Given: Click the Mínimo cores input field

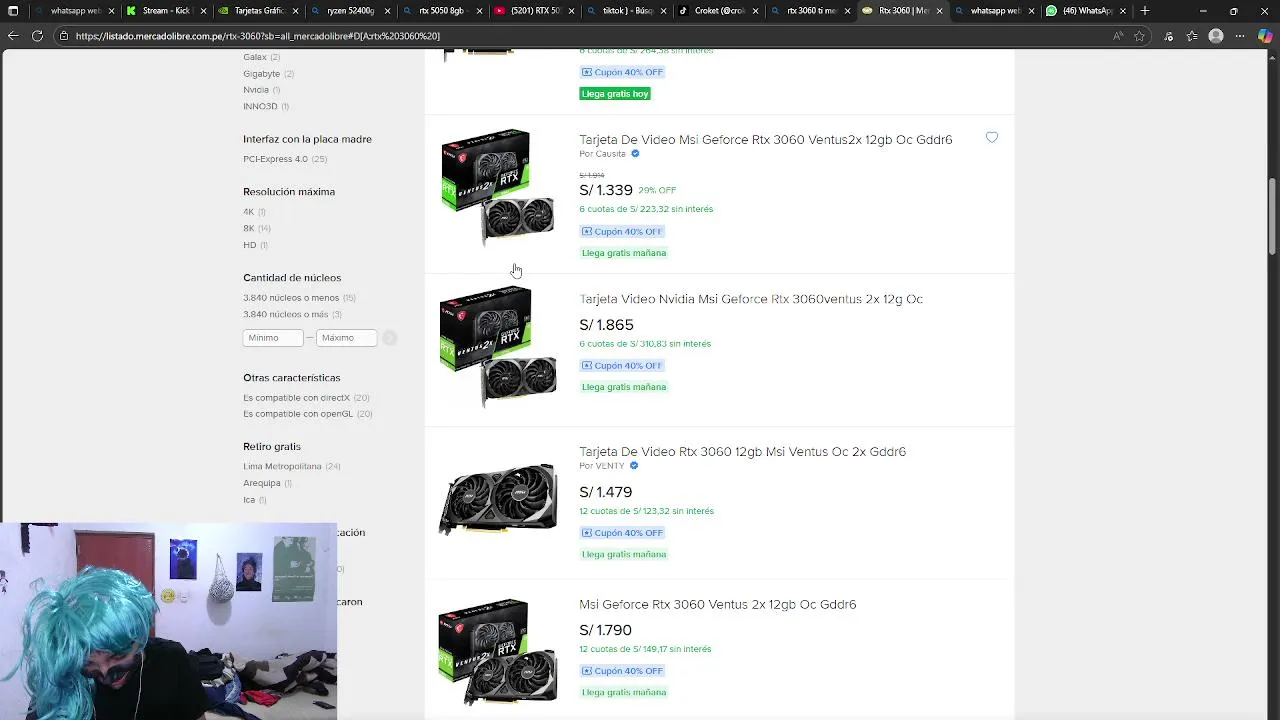Looking at the screenshot, I should click(273, 338).
